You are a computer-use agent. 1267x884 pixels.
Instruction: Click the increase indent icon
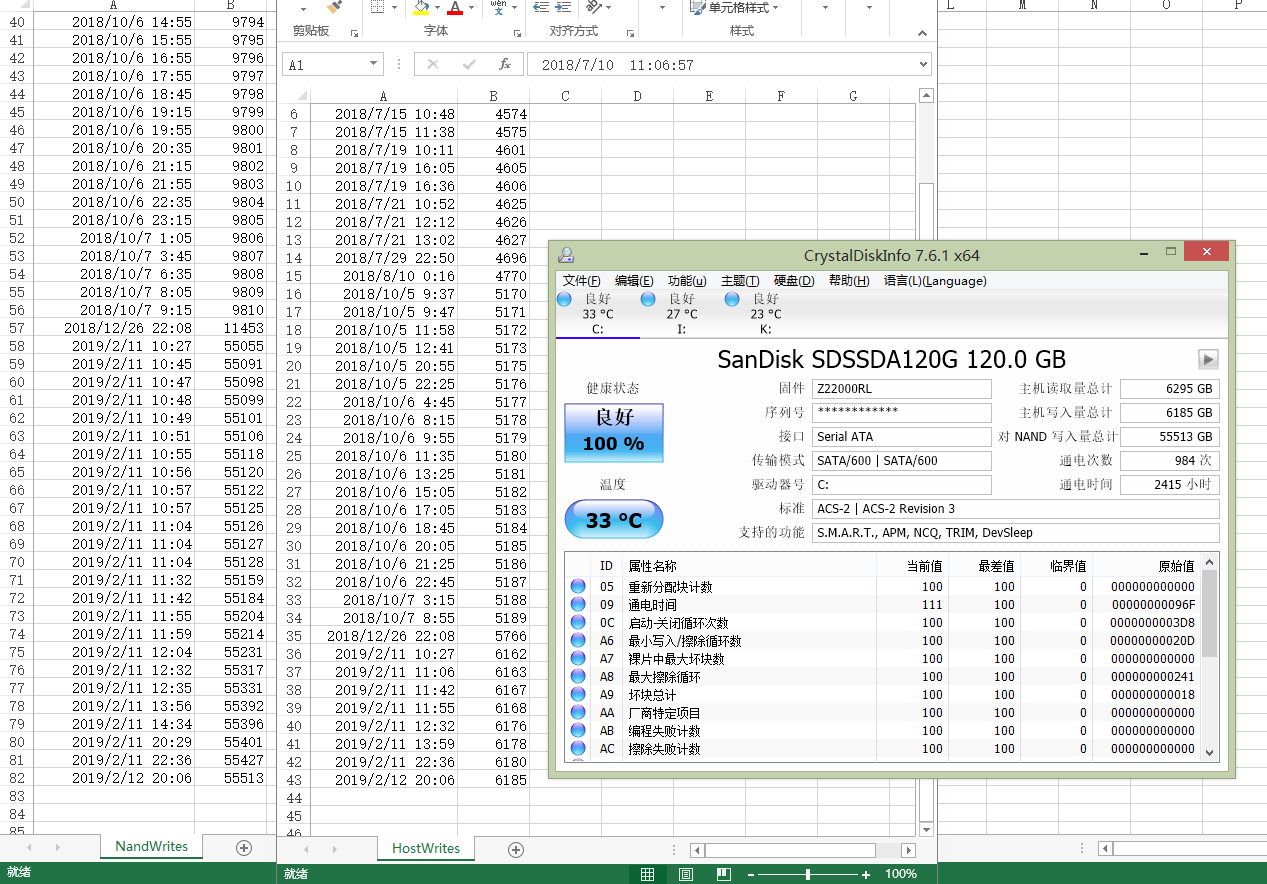pos(565,7)
